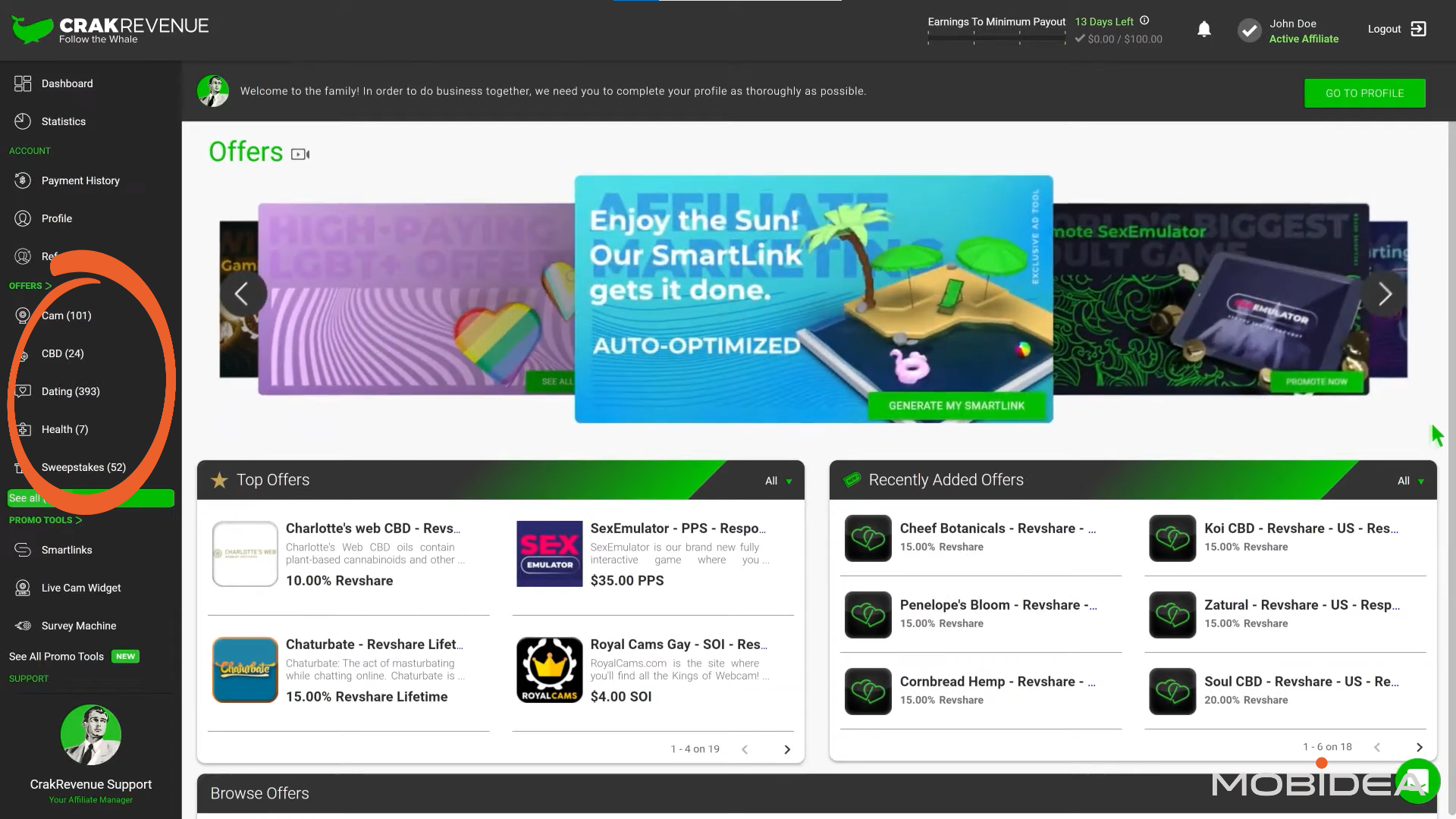Open Chaturbate Revshare Lifetime offer

tap(374, 645)
